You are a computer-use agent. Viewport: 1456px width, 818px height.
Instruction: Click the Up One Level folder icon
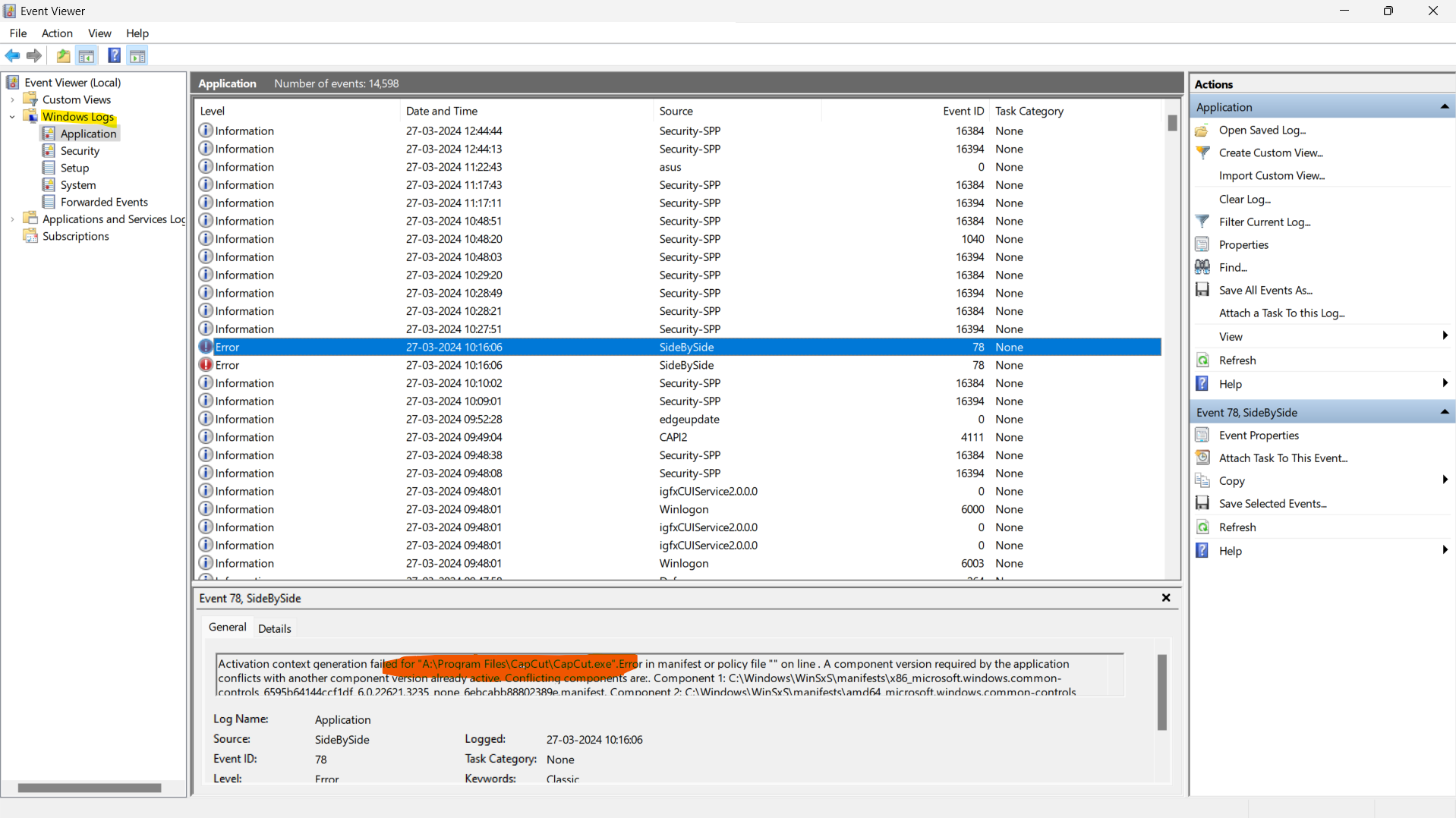pos(63,55)
